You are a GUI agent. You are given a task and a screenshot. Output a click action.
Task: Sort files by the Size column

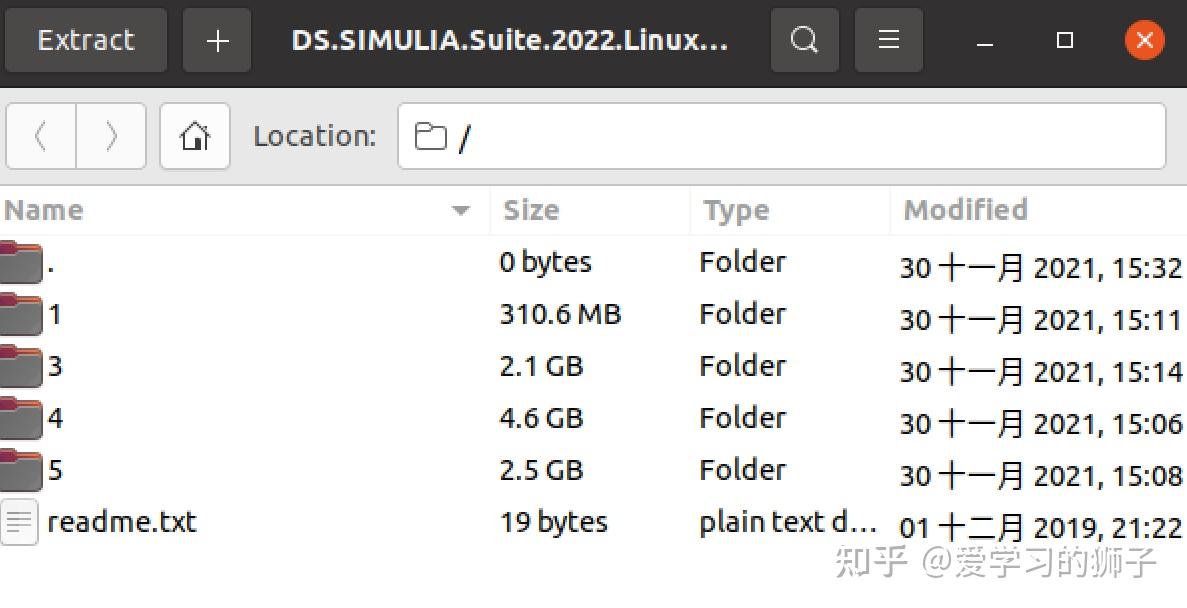530,210
